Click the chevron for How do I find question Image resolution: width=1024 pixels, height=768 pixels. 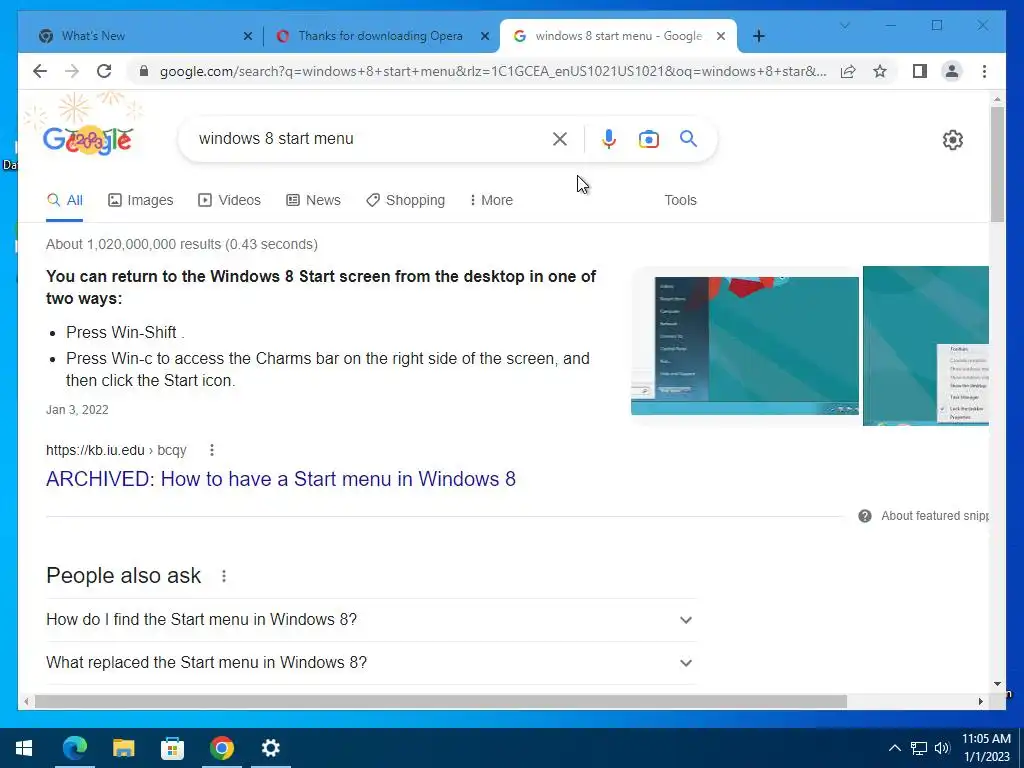(x=686, y=620)
